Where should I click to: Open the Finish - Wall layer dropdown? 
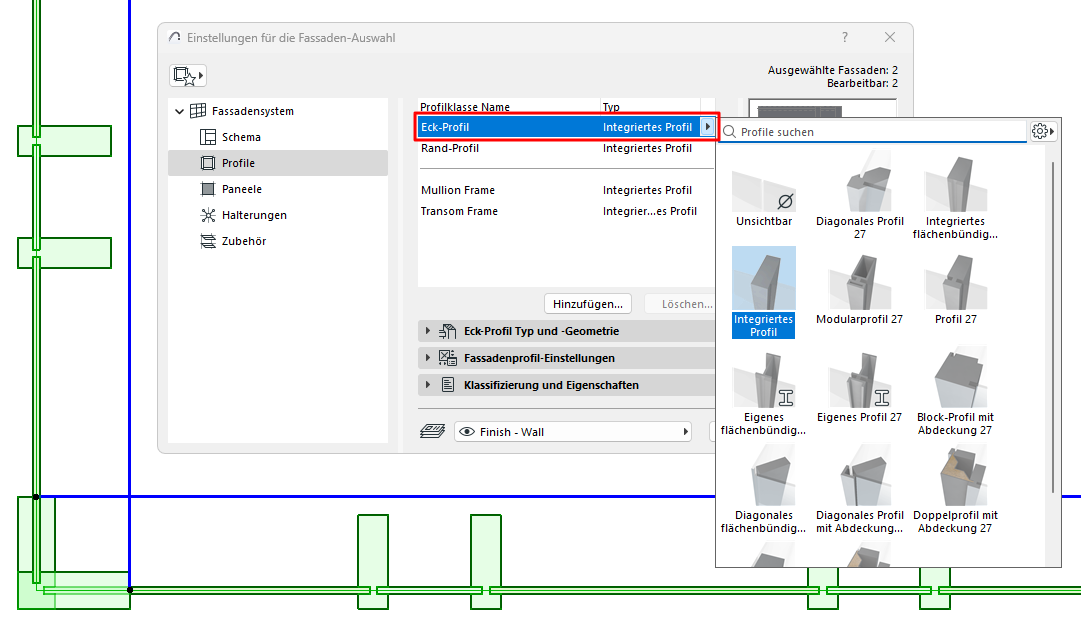573,432
